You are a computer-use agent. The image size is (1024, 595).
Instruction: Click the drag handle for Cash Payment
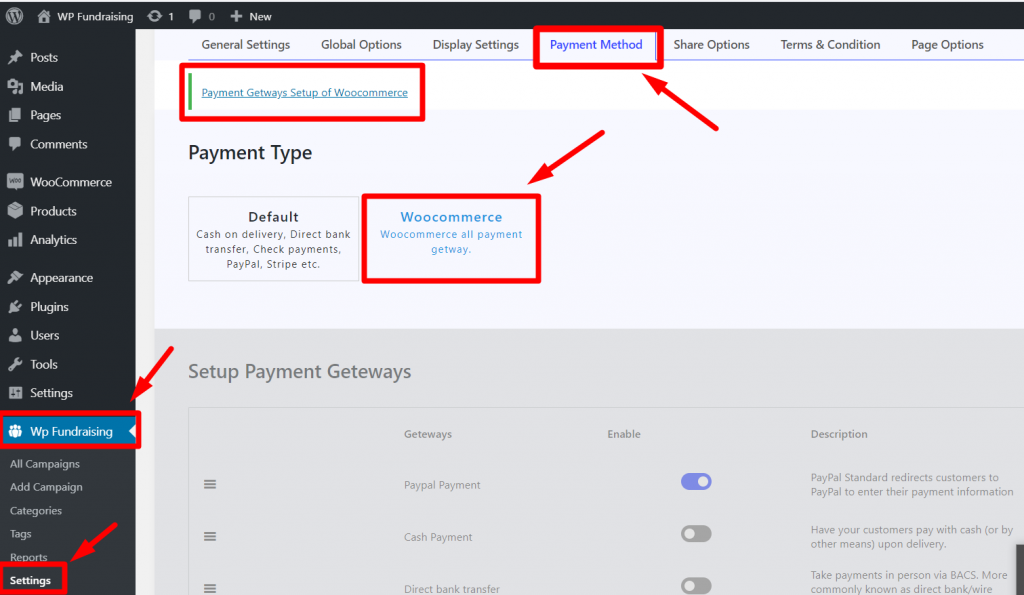(x=210, y=536)
